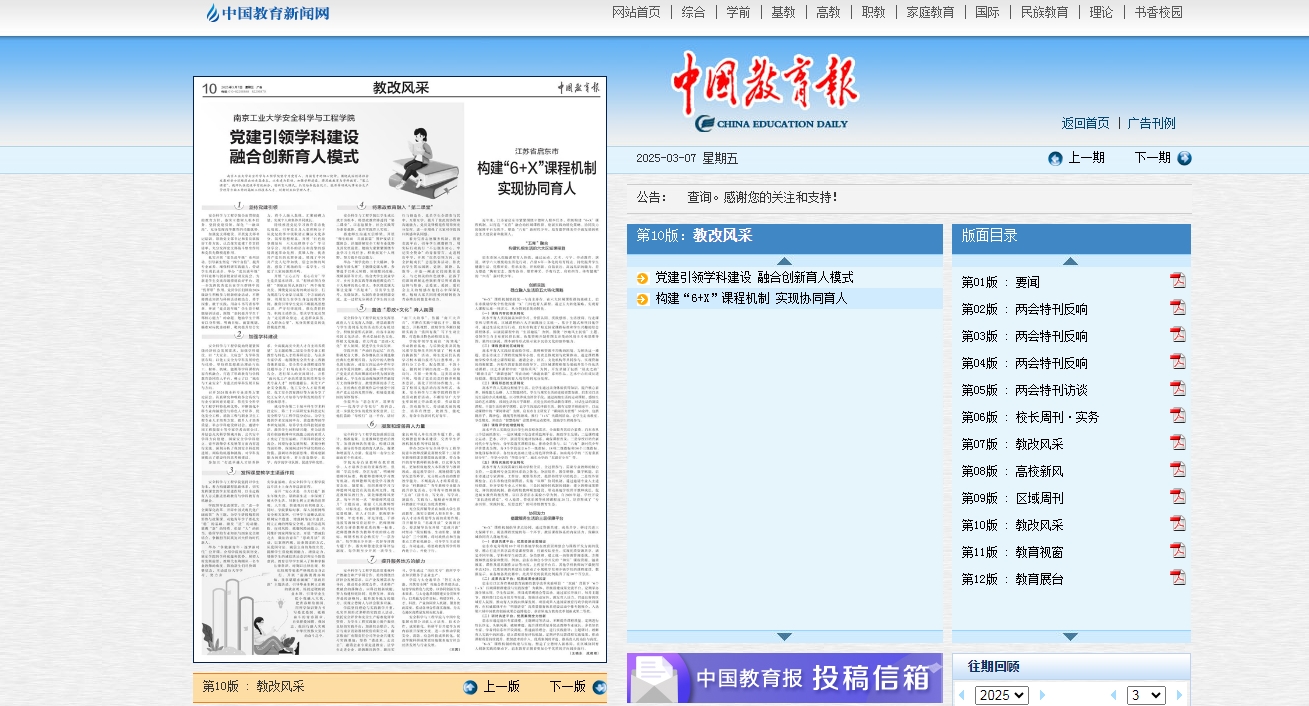Open PDF icon for 第01版 要闻
Screen dimensions: 1309x706
tap(1178, 281)
